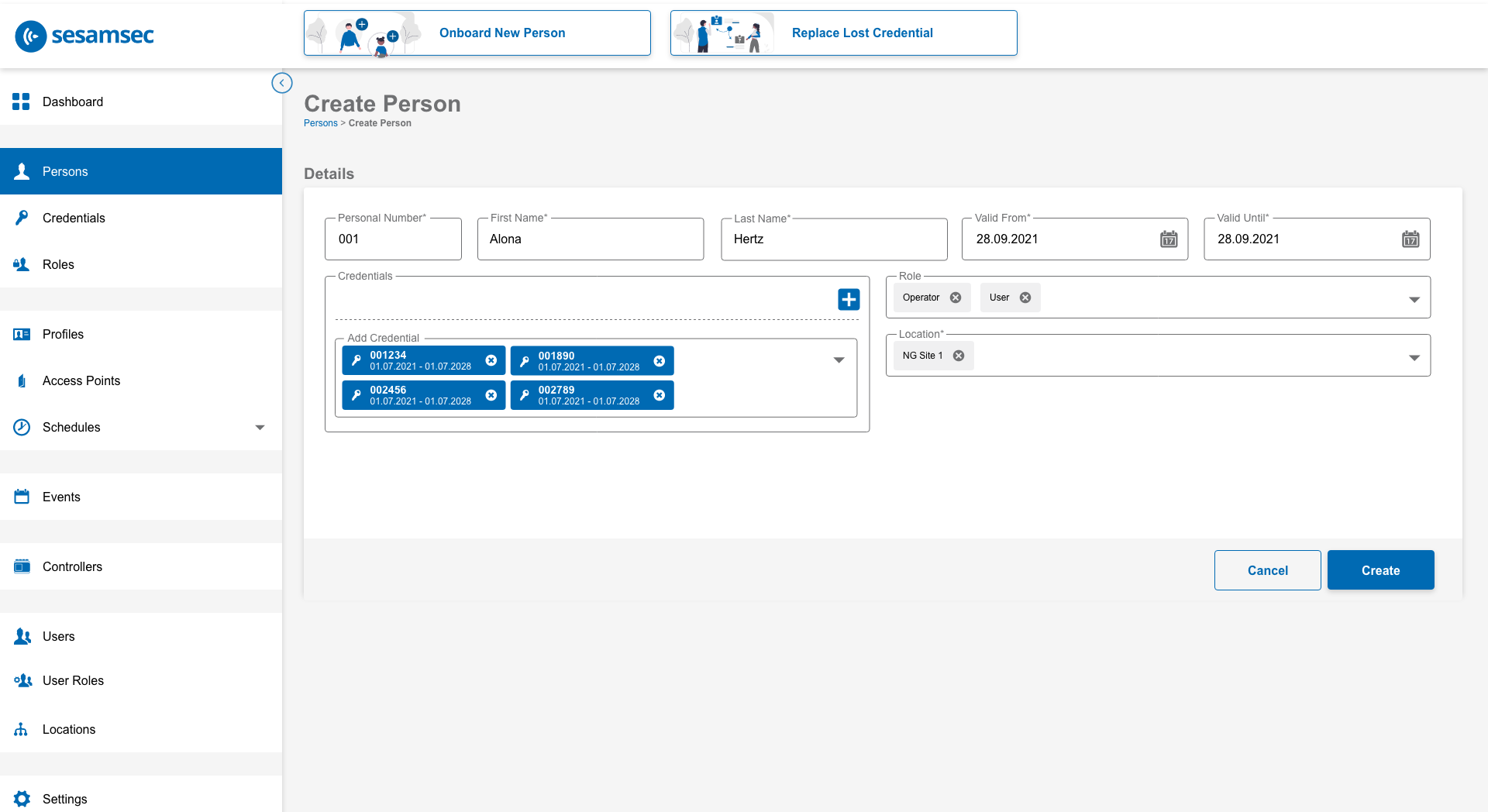The width and height of the screenshot is (1488, 812).
Task: Expand the Role dropdown
Action: pyautogui.click(x=1414, y=299)
